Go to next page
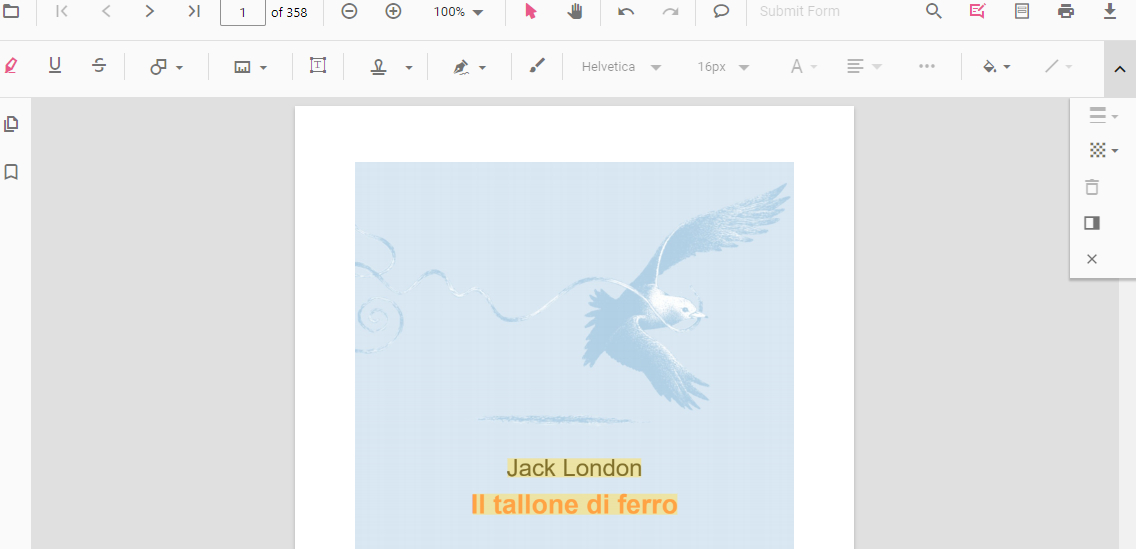 pos(149,12)
